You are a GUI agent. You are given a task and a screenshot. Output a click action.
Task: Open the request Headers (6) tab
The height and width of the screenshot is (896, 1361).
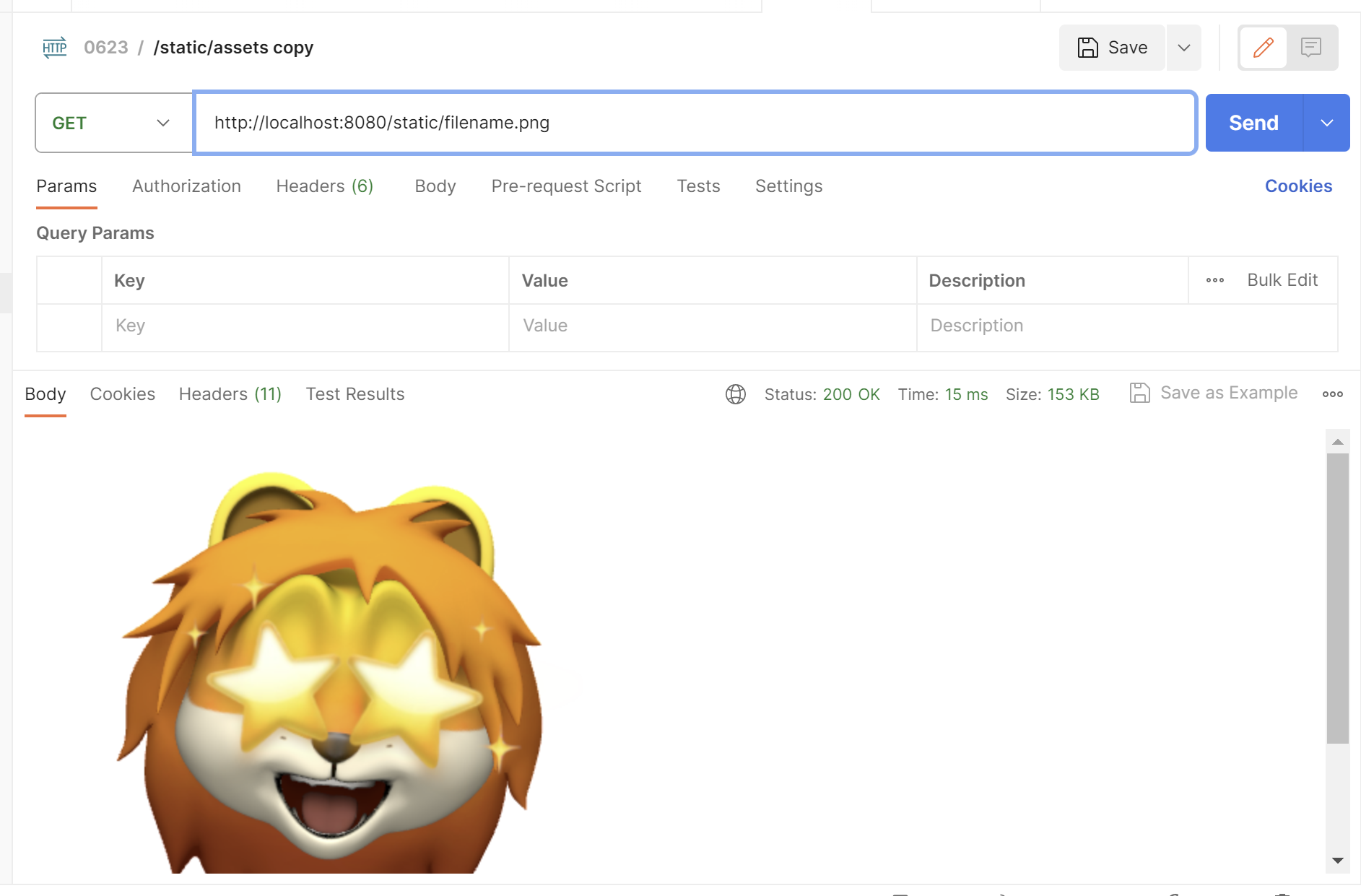(x=325, y=186)
